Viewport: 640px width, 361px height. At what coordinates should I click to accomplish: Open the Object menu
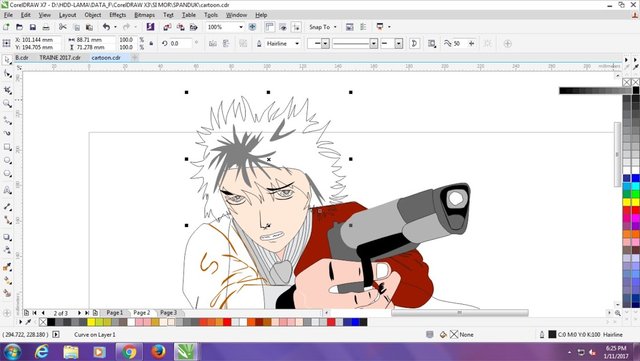(93, 15)
